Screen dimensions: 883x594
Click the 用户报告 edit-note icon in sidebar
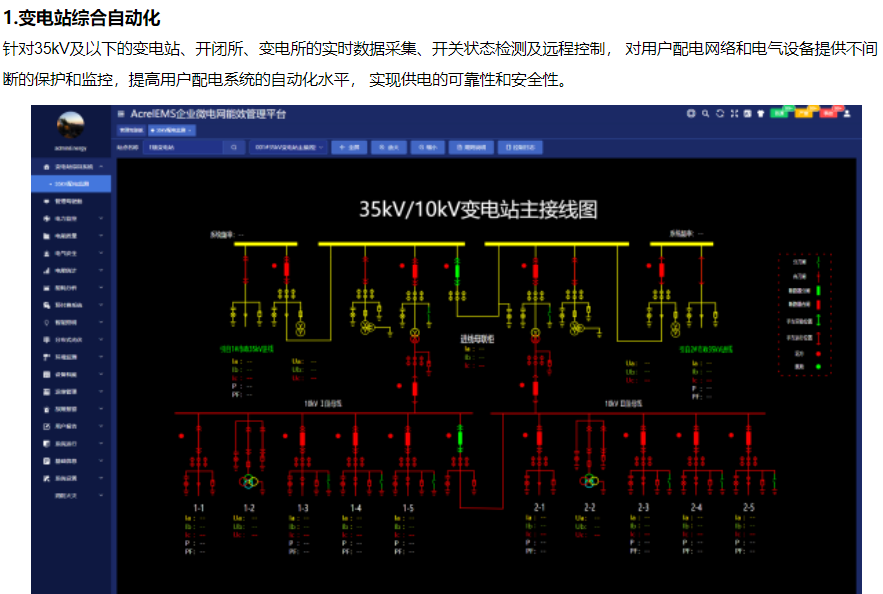[47, 427]
